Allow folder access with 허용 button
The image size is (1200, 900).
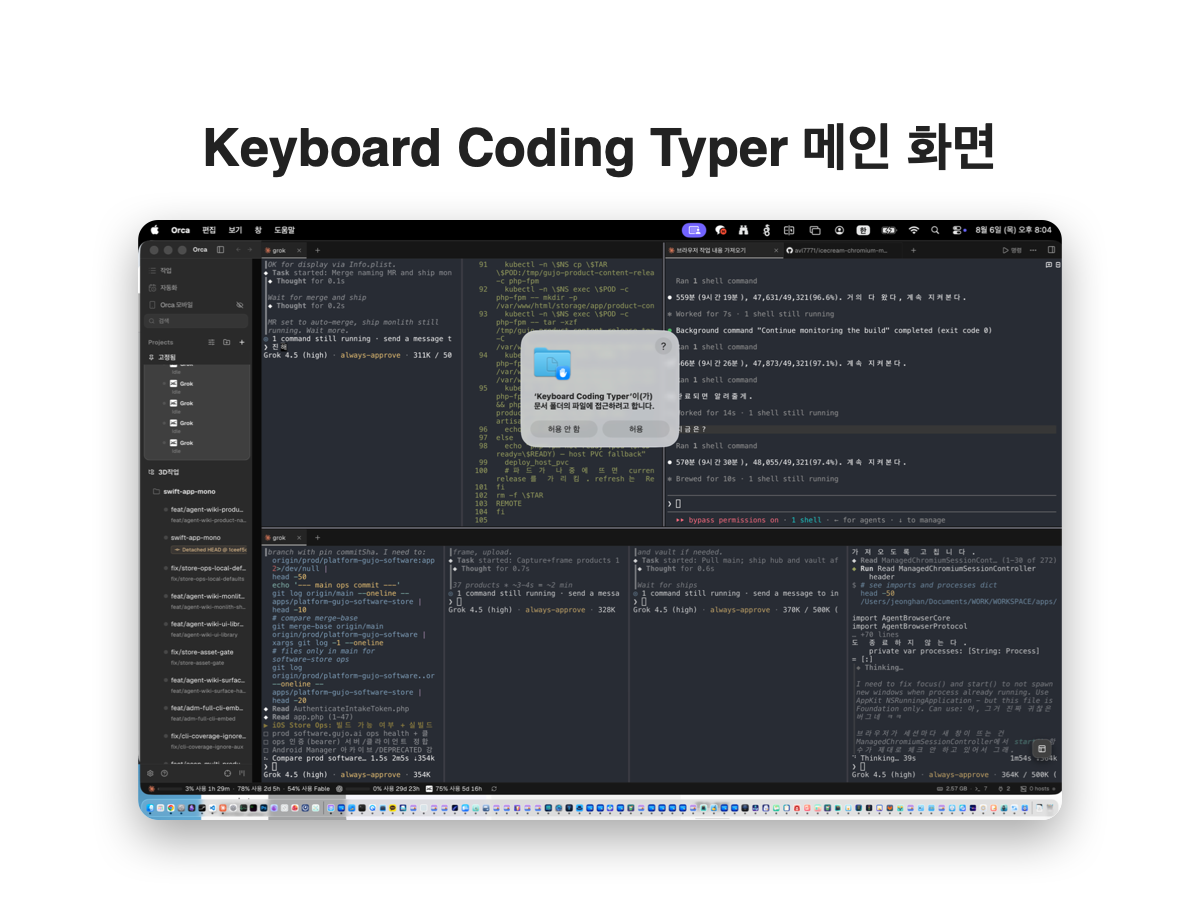click(x=636, y=428)
